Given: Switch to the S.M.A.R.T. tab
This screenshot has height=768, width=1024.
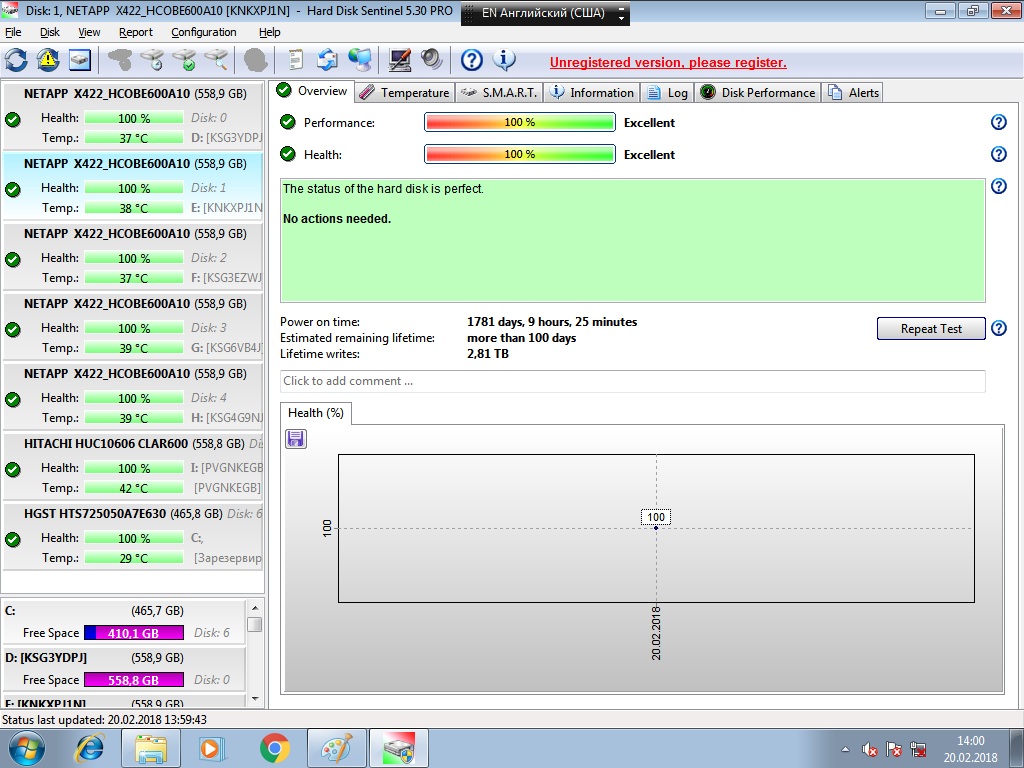Looking at the screenshot, I should 499,93.
